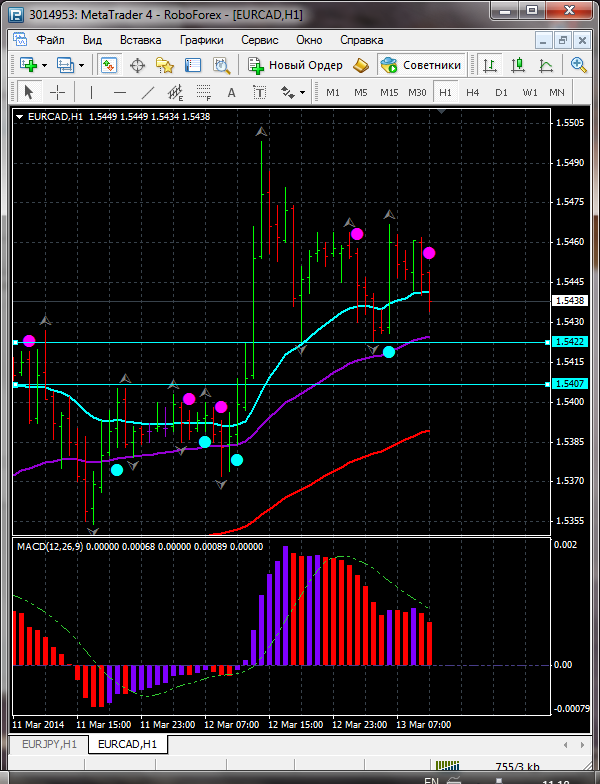This screenshot has height=784, width=600.
Task: Open the Окно menu
Action: click(309, 40)
